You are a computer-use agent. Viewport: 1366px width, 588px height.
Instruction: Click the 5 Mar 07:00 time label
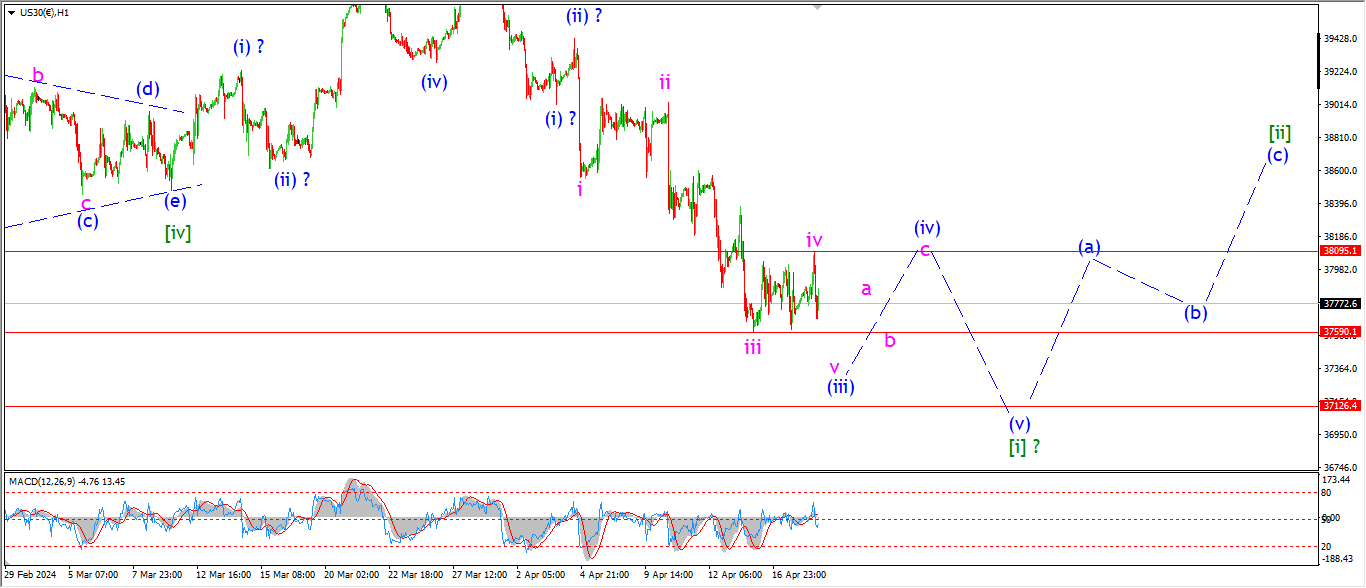pyautogui.click(x=91, y=575)
